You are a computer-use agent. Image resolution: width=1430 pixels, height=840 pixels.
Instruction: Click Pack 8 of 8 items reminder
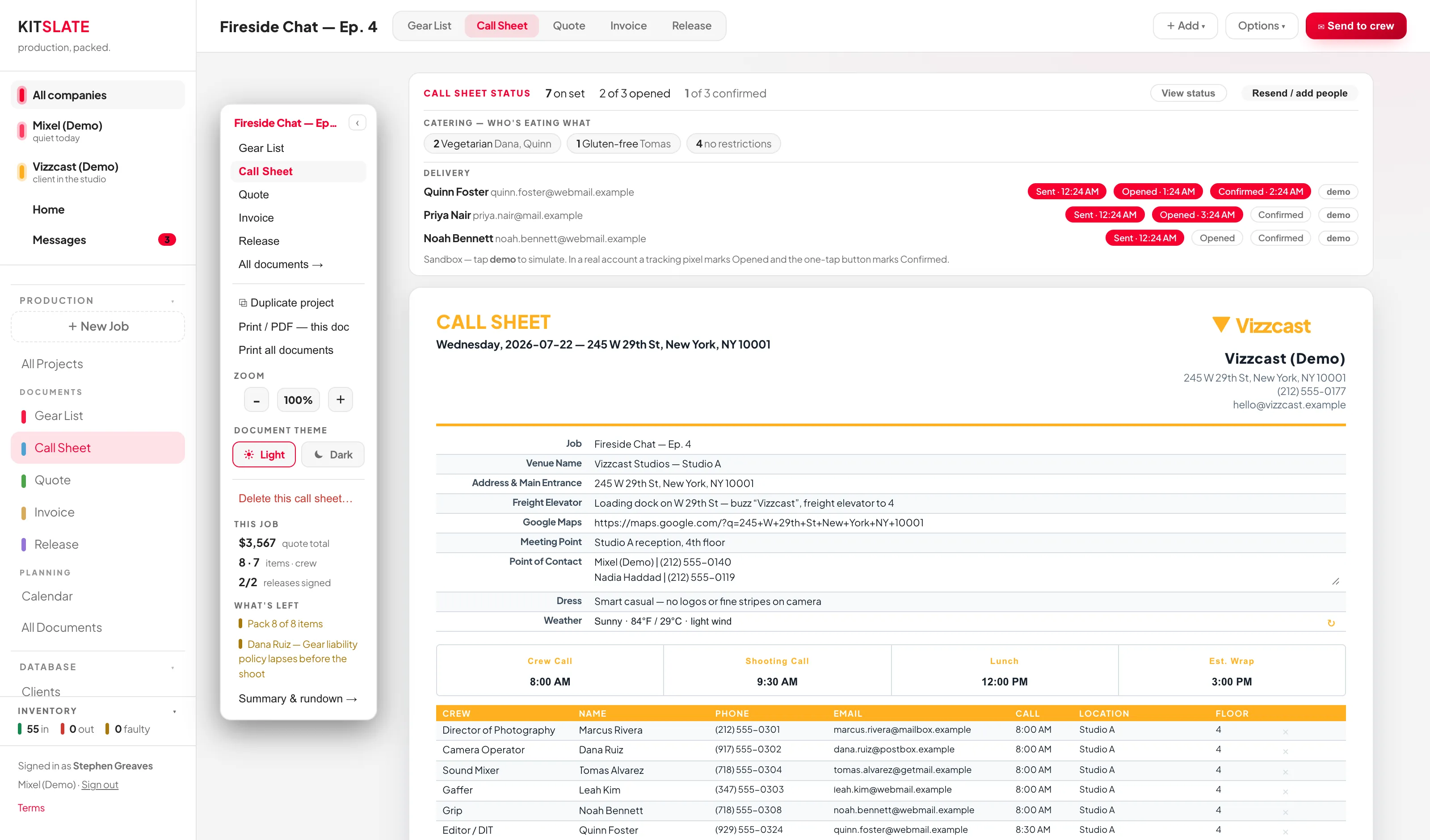point(280,624)
